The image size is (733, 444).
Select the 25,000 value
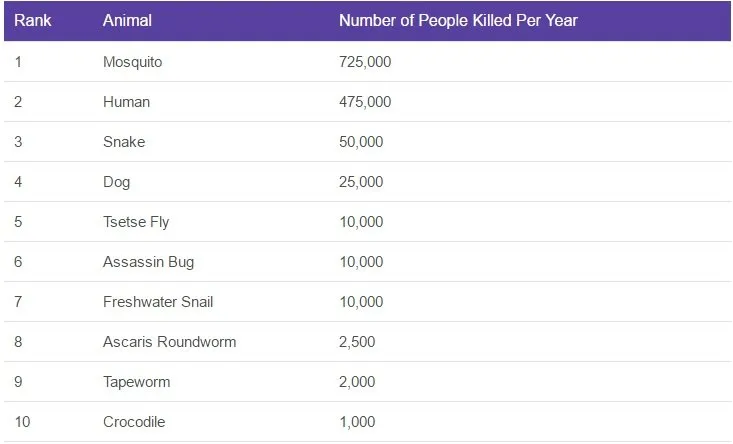coord(361,182)
